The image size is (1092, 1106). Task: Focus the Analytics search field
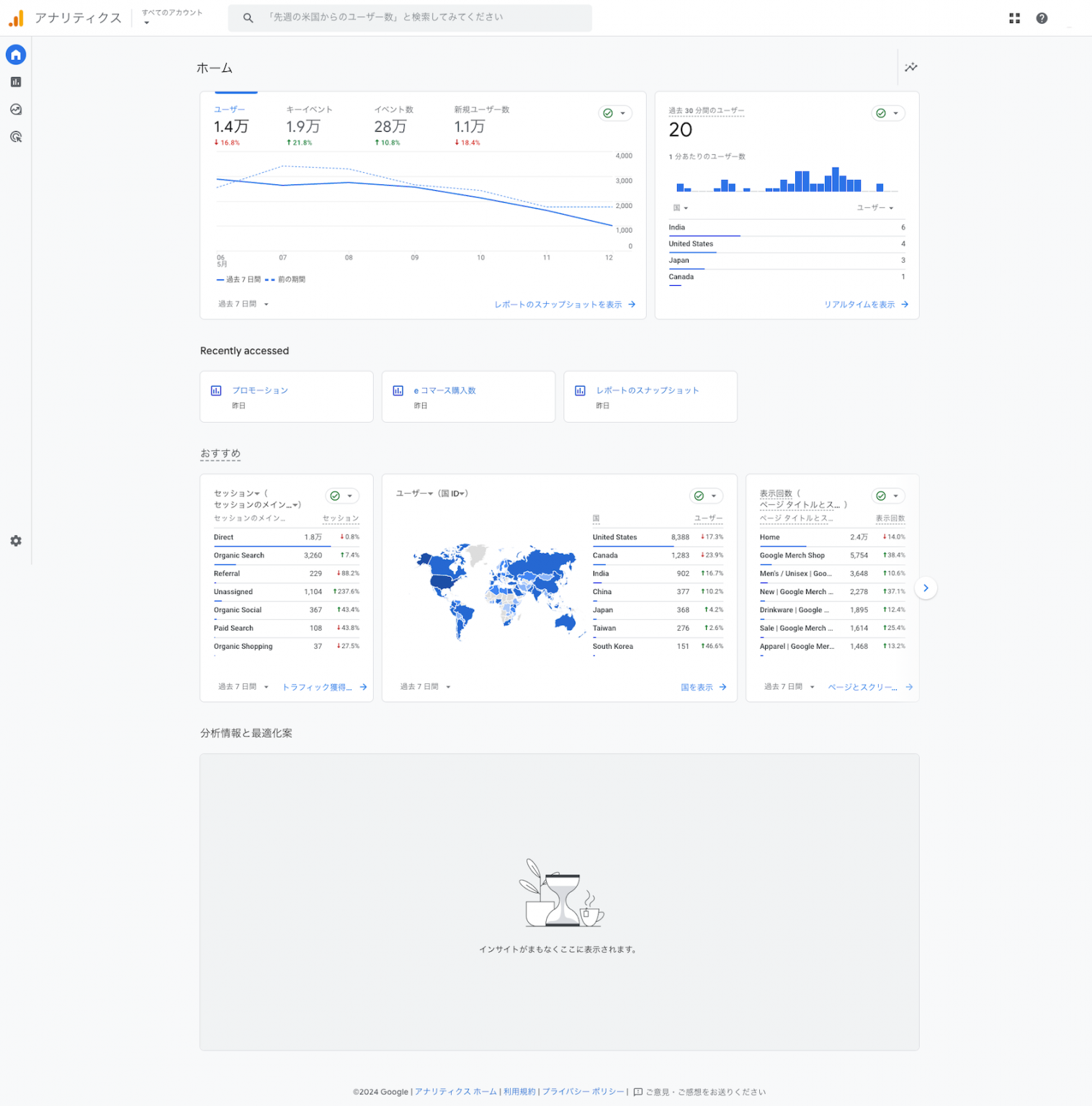410,17
